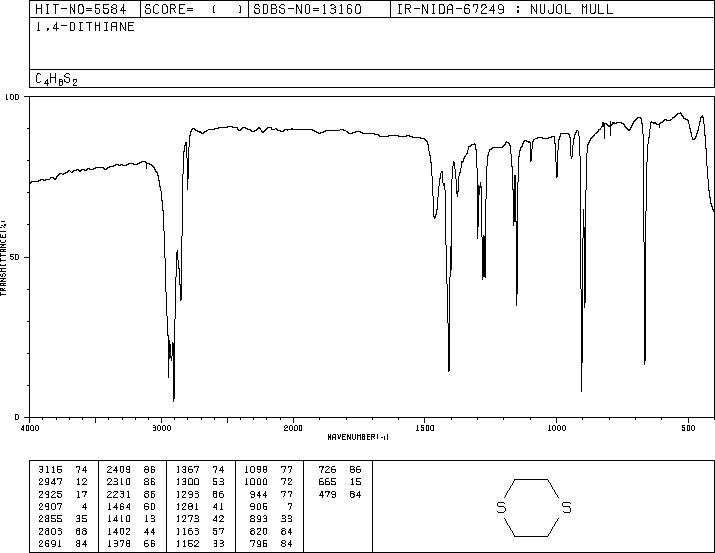Select the 1367 peak entry
This screenshot has width=715, height=553.
[200, 469]
